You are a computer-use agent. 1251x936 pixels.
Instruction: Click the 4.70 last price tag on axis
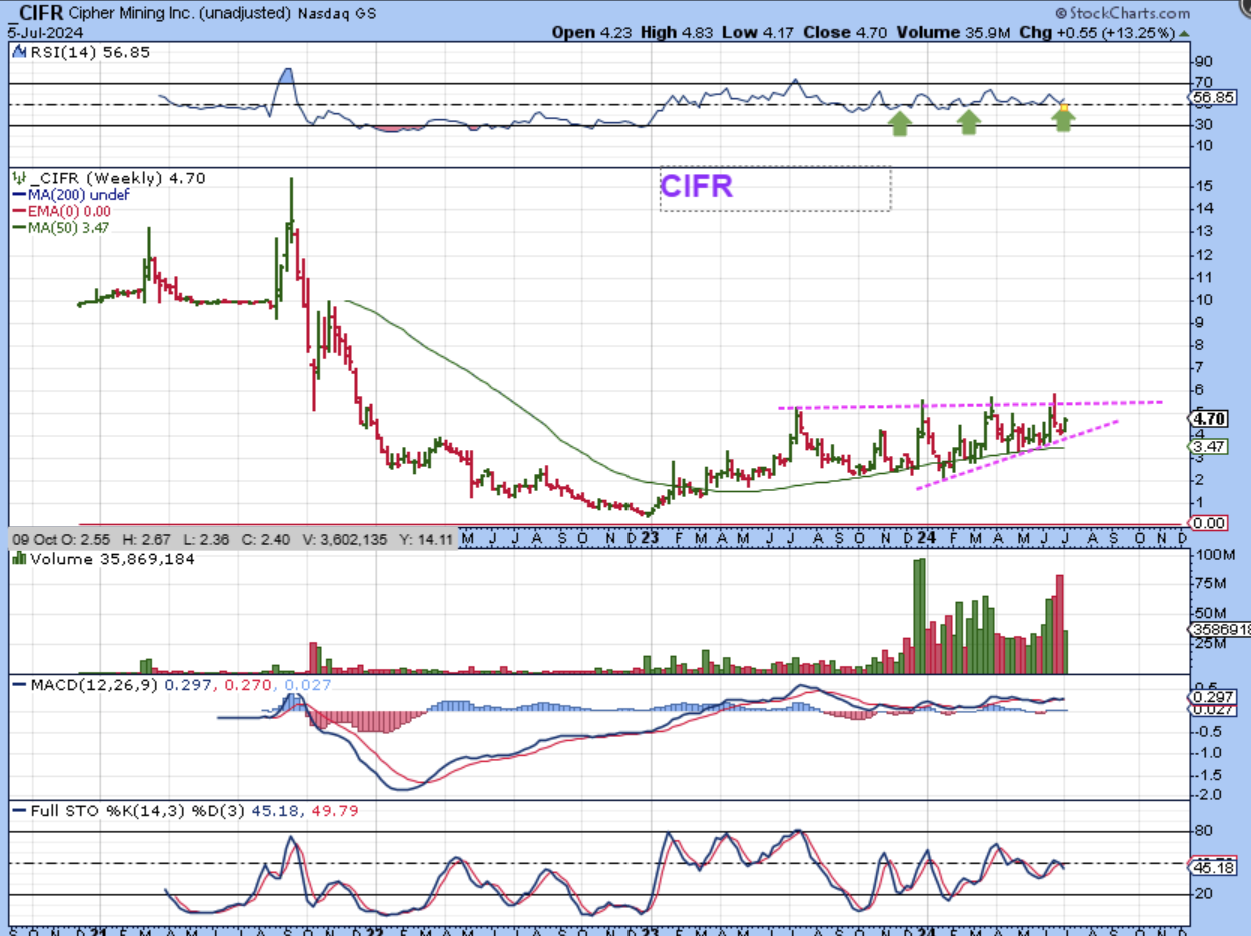point(1208,419)
